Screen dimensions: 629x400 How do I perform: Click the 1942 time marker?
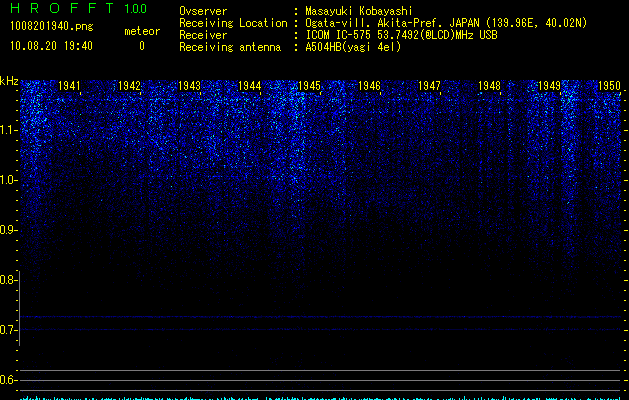[x=130, y=86]
